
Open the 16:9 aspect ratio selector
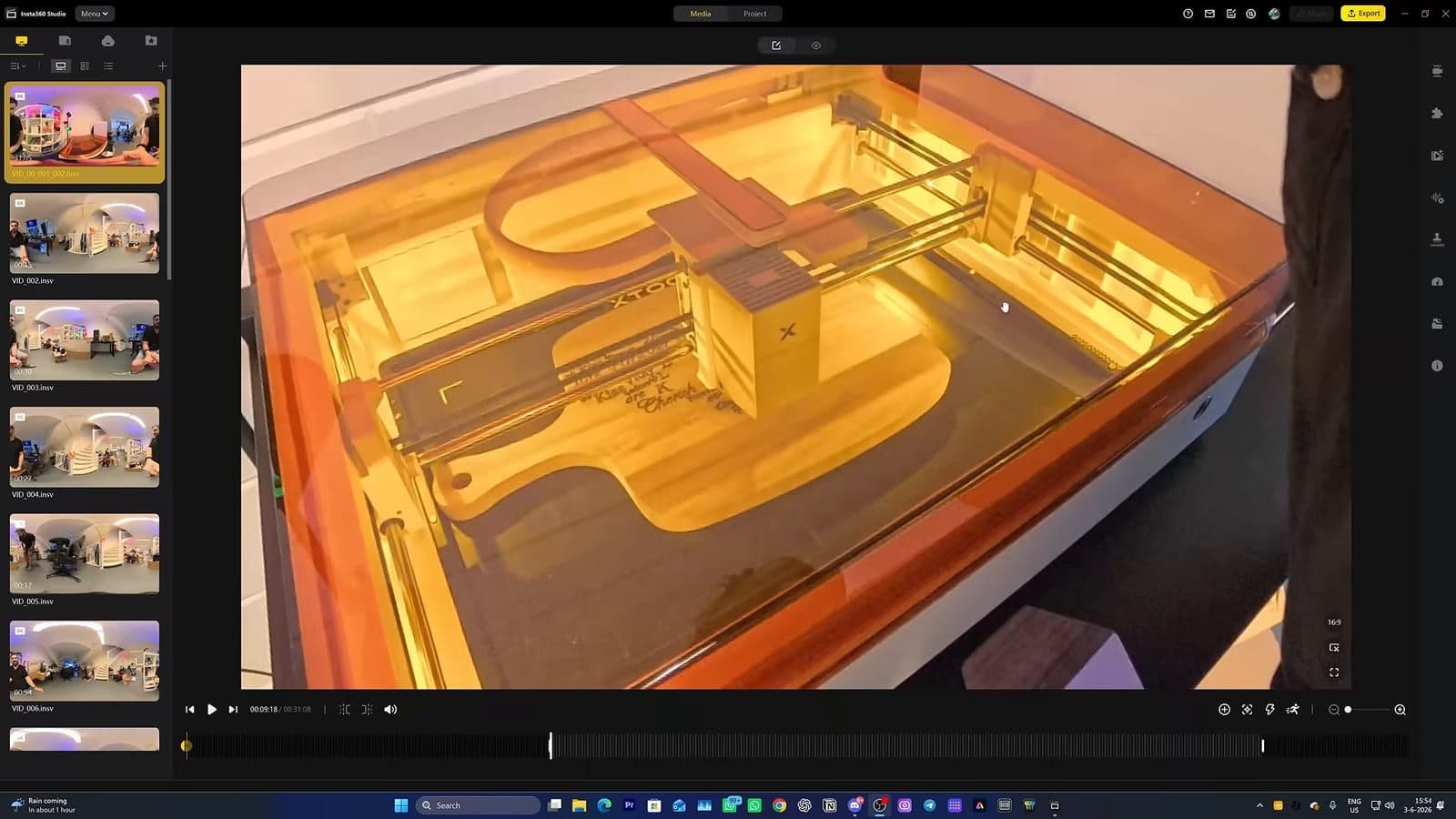click(1334, 622)
